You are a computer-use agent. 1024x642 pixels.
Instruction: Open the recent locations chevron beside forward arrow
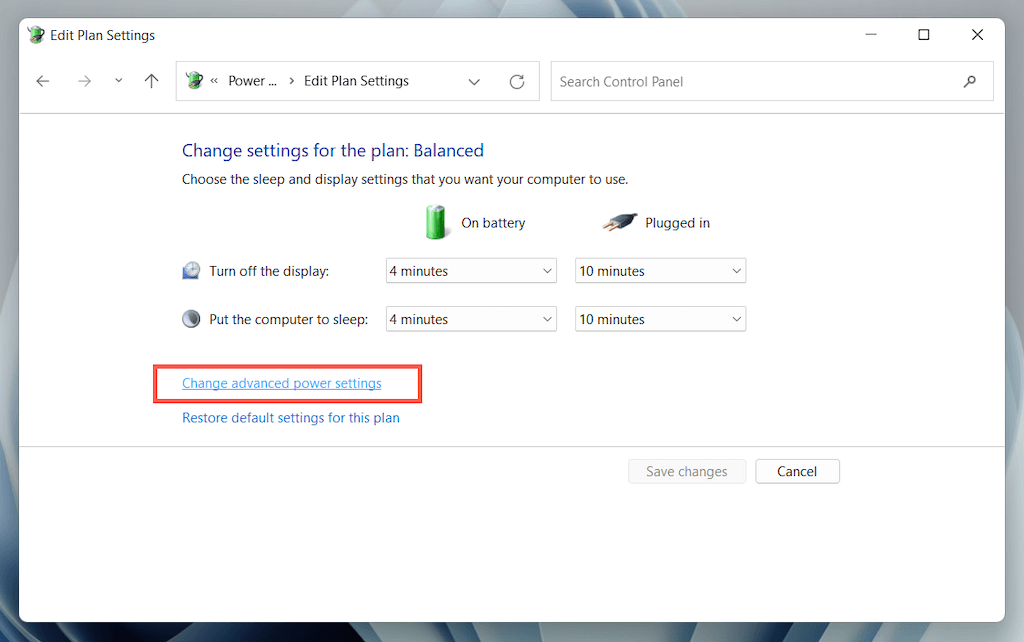tap(117, 81)
